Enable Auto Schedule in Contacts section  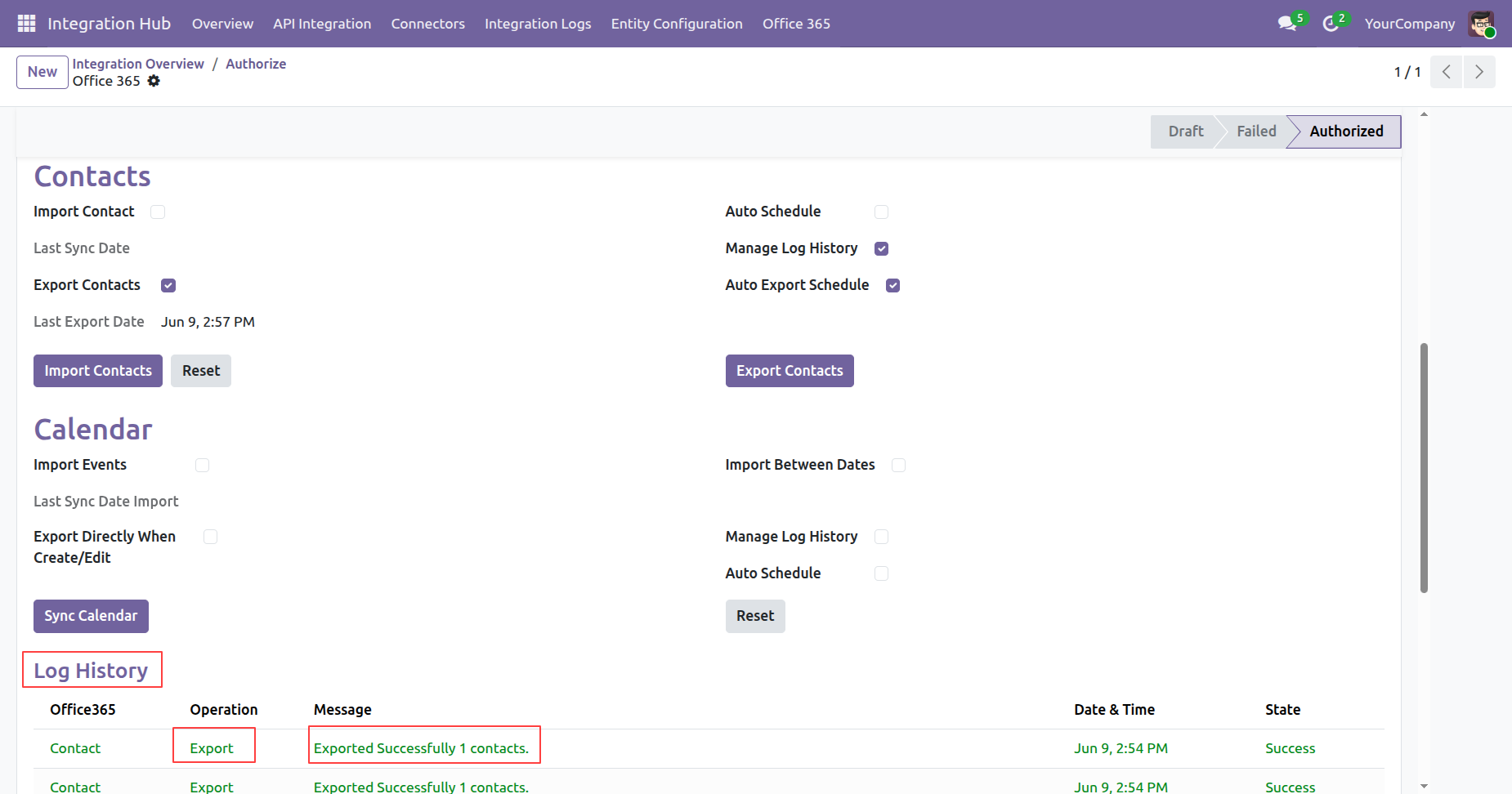tap(881, 212)
